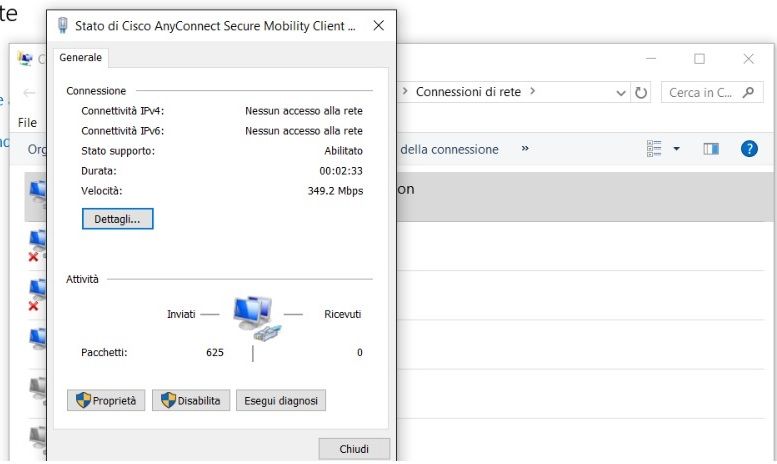Open help with the blue question icon
This screenshot has width=777, height=464.
749,149
